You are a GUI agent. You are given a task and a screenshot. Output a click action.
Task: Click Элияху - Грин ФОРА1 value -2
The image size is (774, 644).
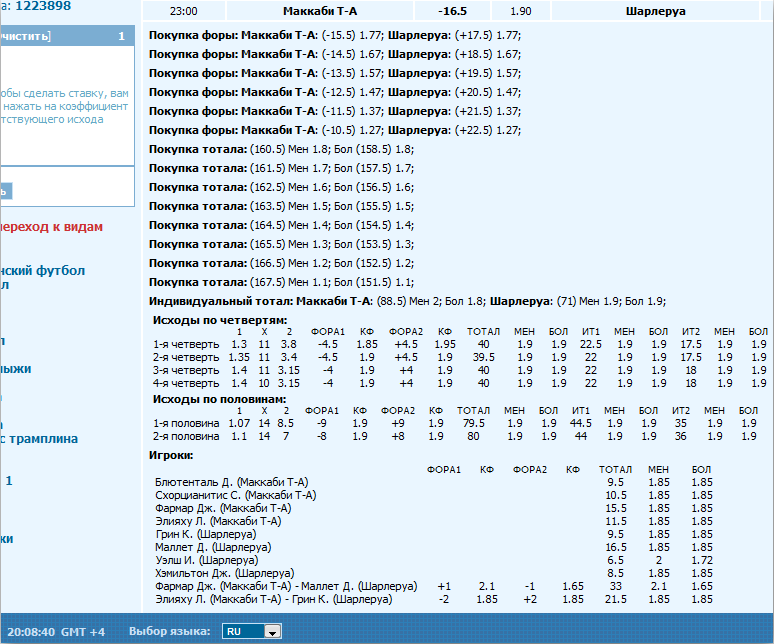(x=444, y=599)
